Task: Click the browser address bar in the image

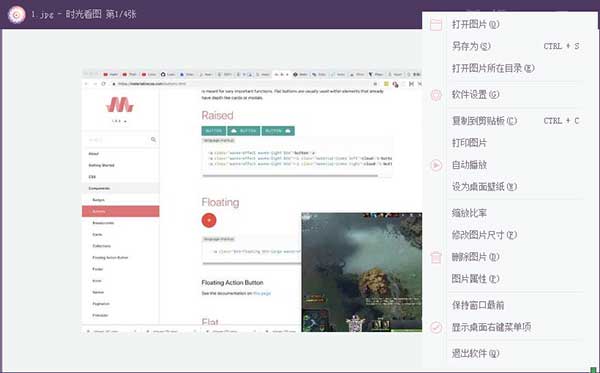Action: tap(241, 84)
